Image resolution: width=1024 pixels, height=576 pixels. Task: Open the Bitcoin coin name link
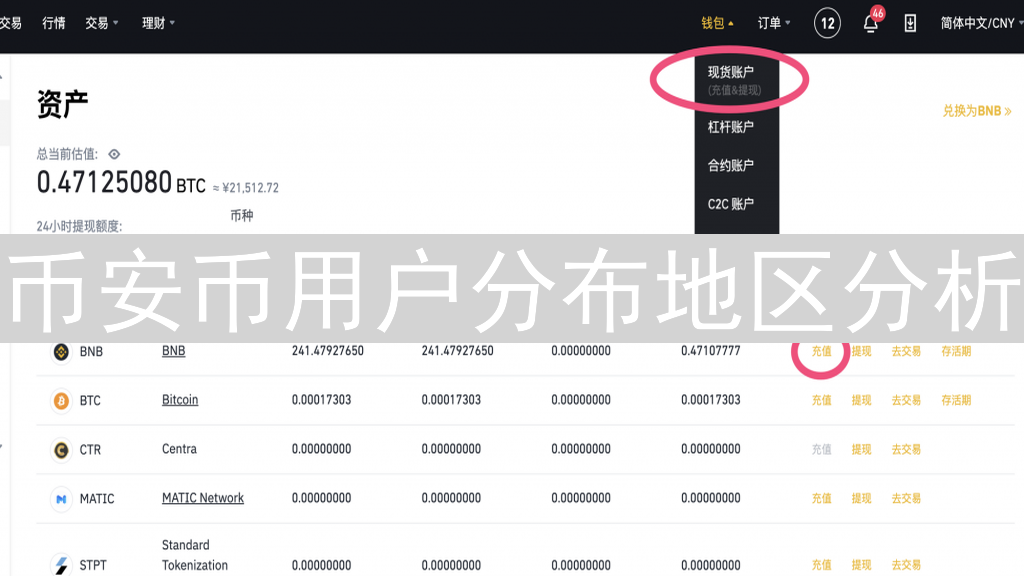click(180, 400)
